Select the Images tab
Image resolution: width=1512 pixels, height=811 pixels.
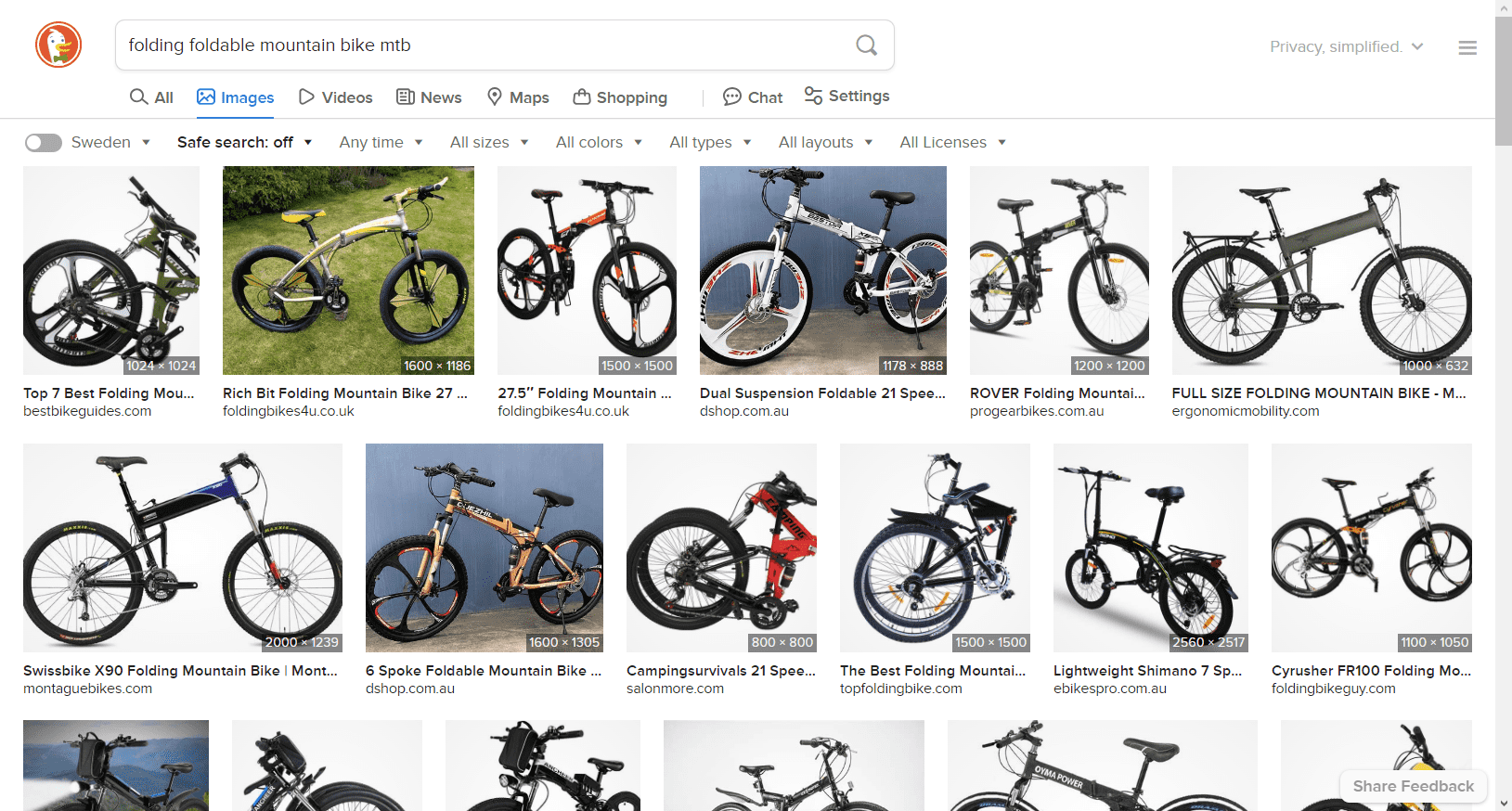coord(236,97)
